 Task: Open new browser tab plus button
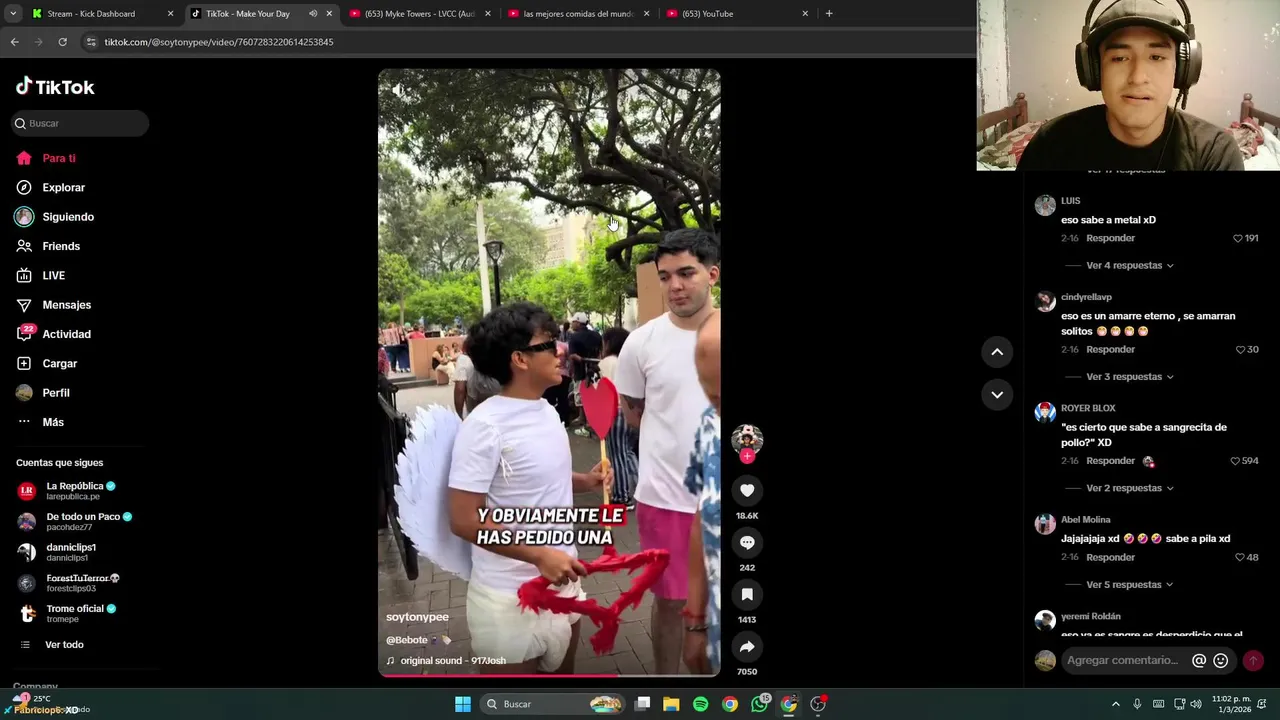tap(829, 14)
